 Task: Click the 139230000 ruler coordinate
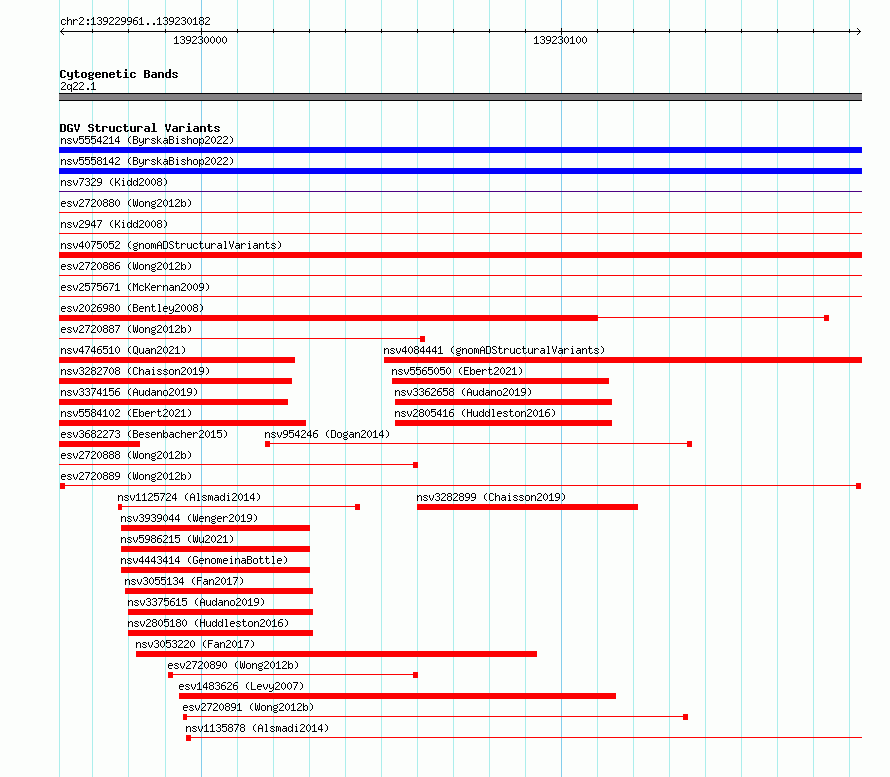pyautogui.click(x=200, y=40)
